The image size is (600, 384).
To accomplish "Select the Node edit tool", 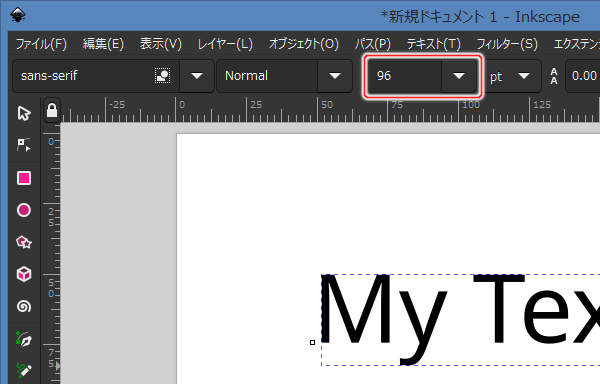I will coord(24,145).
